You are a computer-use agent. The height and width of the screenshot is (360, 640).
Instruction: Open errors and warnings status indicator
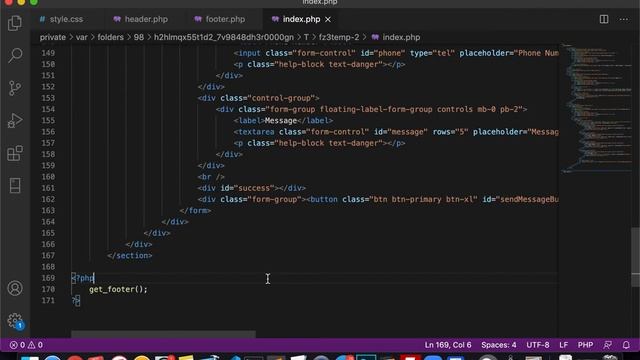(x=26, y=345)
